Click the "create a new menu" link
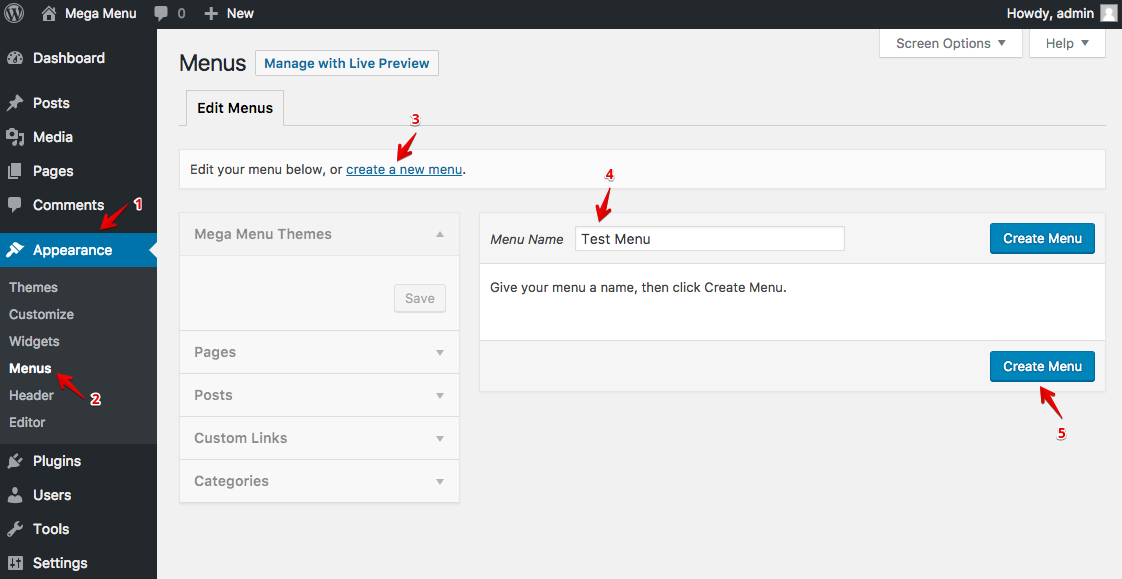The image size is (1122, 579). [x=404, y=169]
